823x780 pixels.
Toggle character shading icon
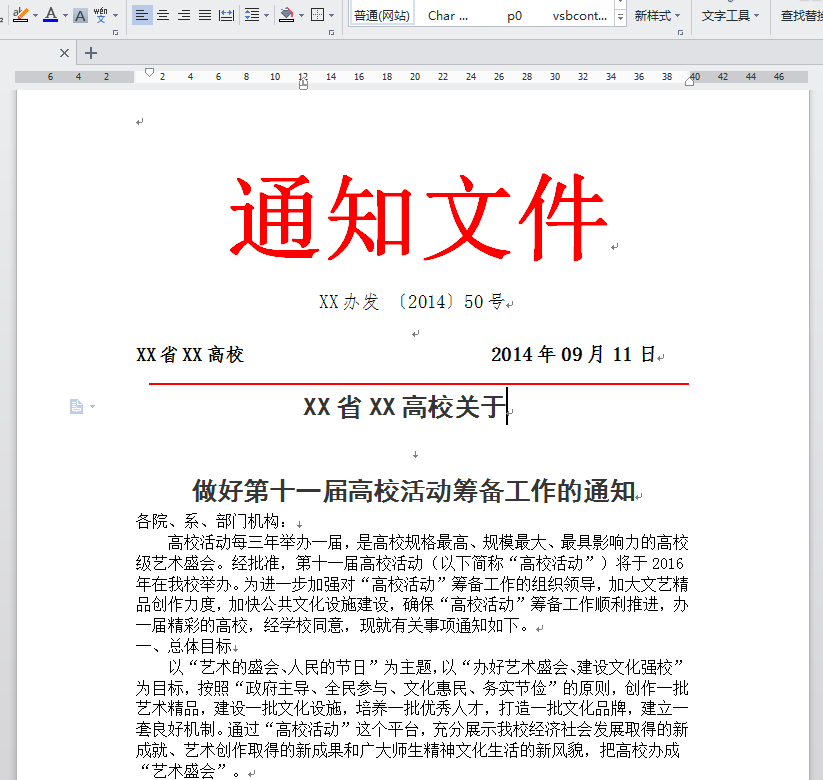tap(80, 16)
